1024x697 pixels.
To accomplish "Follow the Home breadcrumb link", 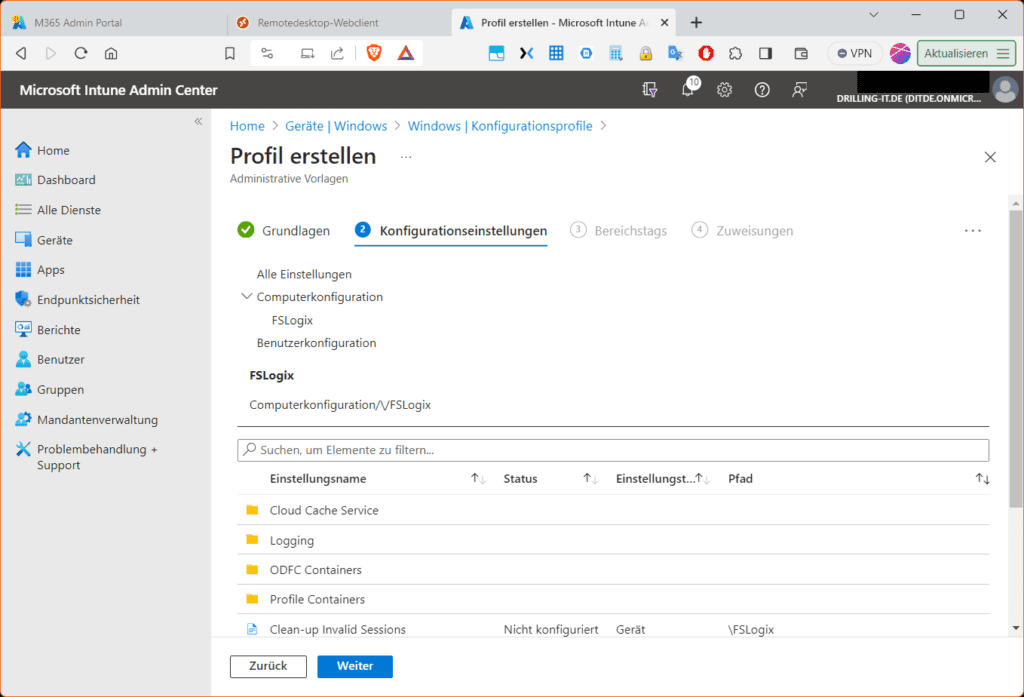I will 247,126.
